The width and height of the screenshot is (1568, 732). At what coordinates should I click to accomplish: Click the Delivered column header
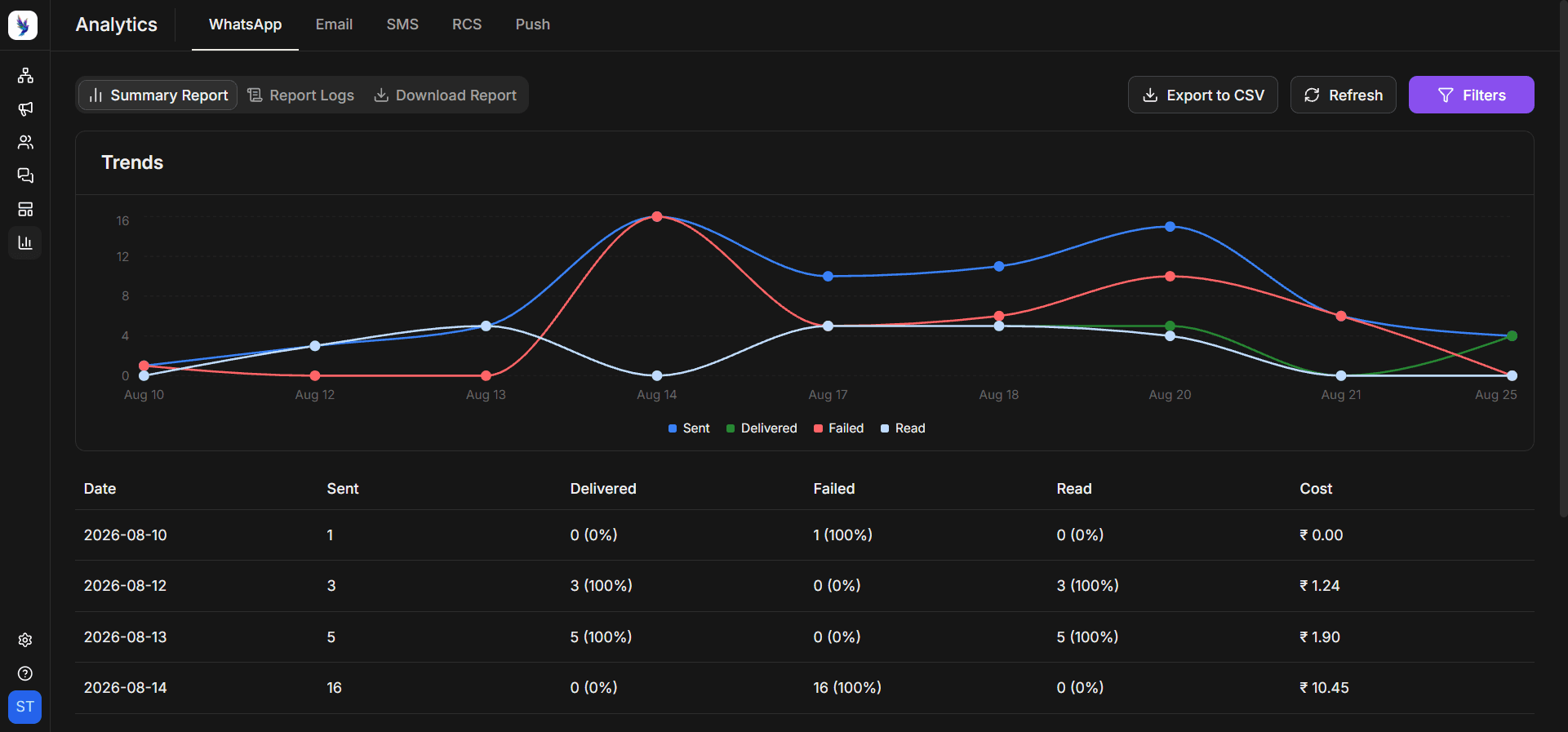(603, 489)
